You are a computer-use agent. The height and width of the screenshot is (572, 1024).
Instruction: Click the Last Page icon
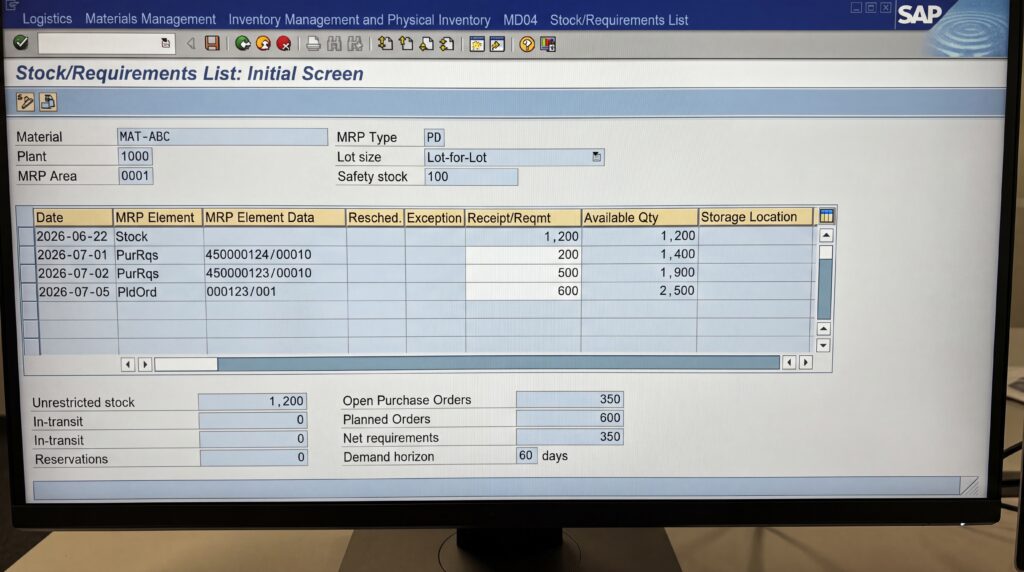pyautogui.click(x=447, y=44)
